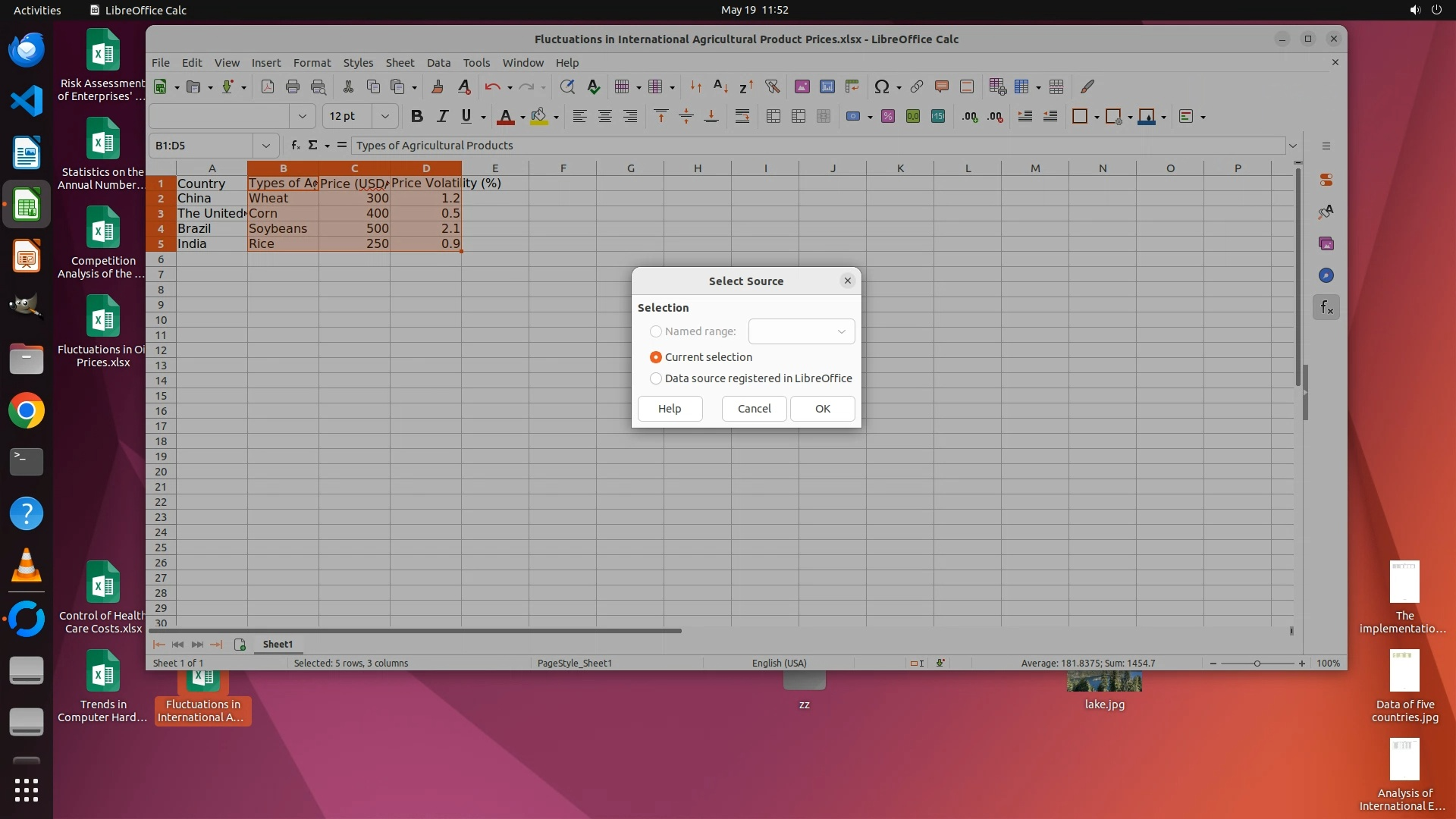Image resolution: width=1456 pixels, height=819 pixels.
Task: Click the zoom slider in status bar
Action: [1257, 663]
